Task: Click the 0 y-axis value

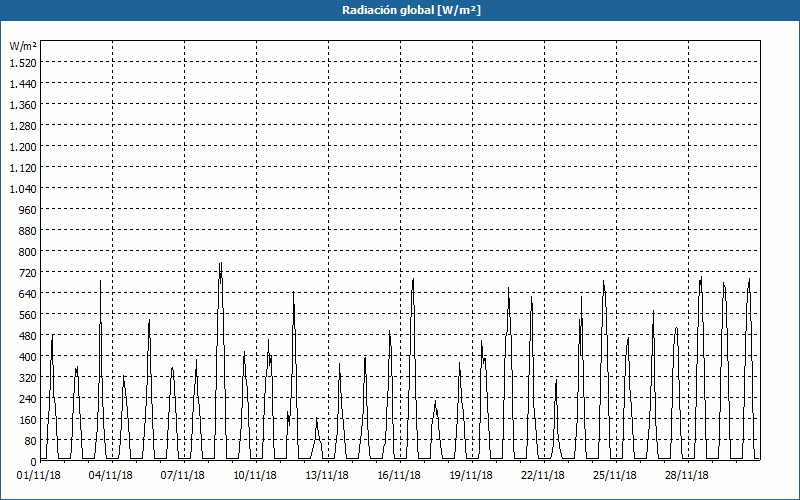Action: click(x=34, y=462)
